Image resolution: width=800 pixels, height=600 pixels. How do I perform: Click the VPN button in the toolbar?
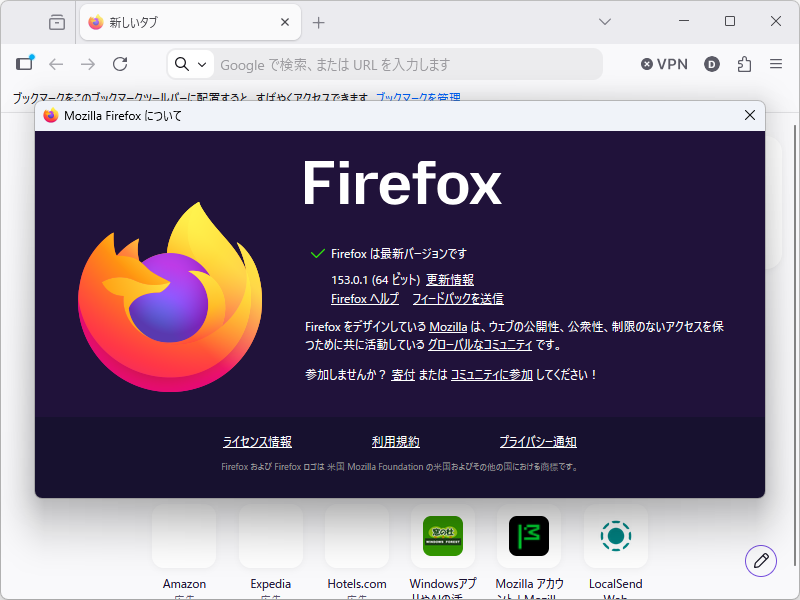tap(664, 64)
